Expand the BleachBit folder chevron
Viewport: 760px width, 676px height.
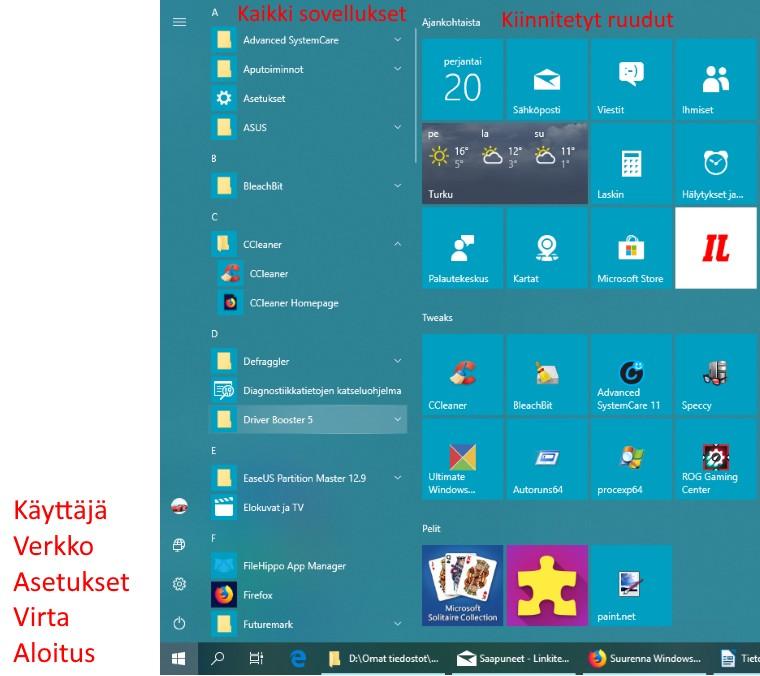[x=397, y=186]
